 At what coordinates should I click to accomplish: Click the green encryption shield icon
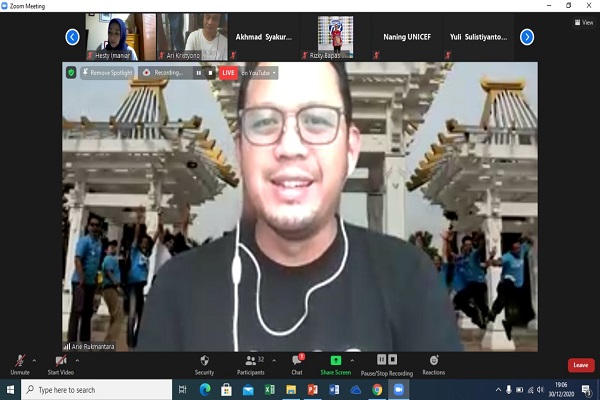(71, 73)
